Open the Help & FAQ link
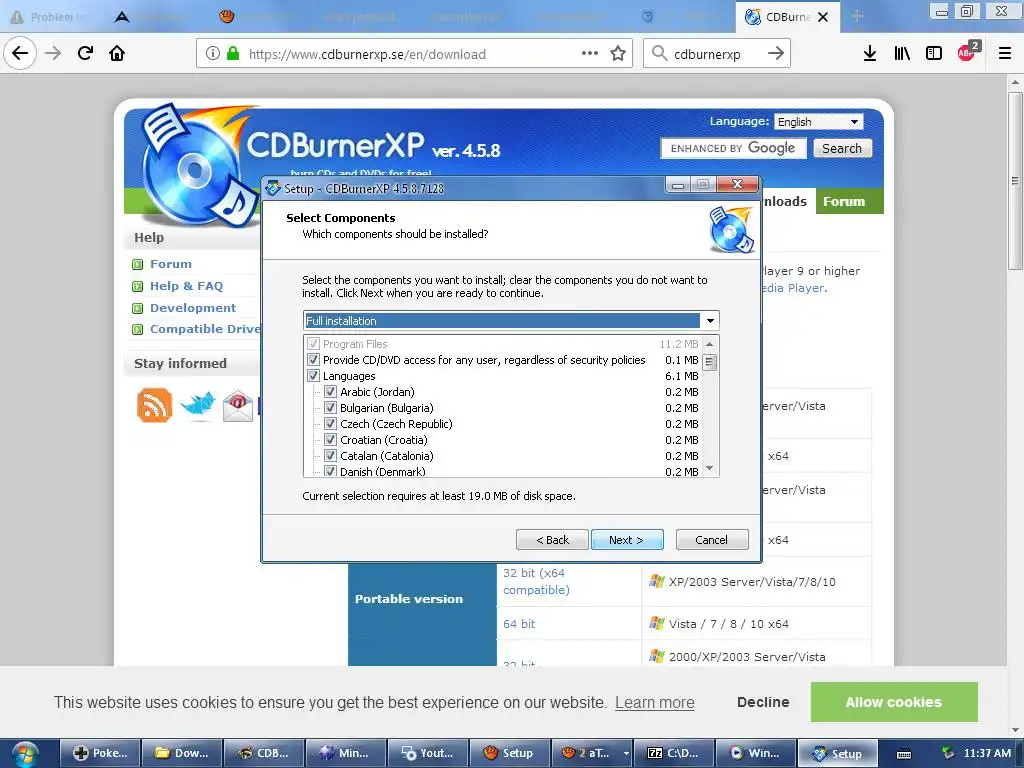Image resolution: width=1024 pixels, height=768 pixels. coord(186,286)
